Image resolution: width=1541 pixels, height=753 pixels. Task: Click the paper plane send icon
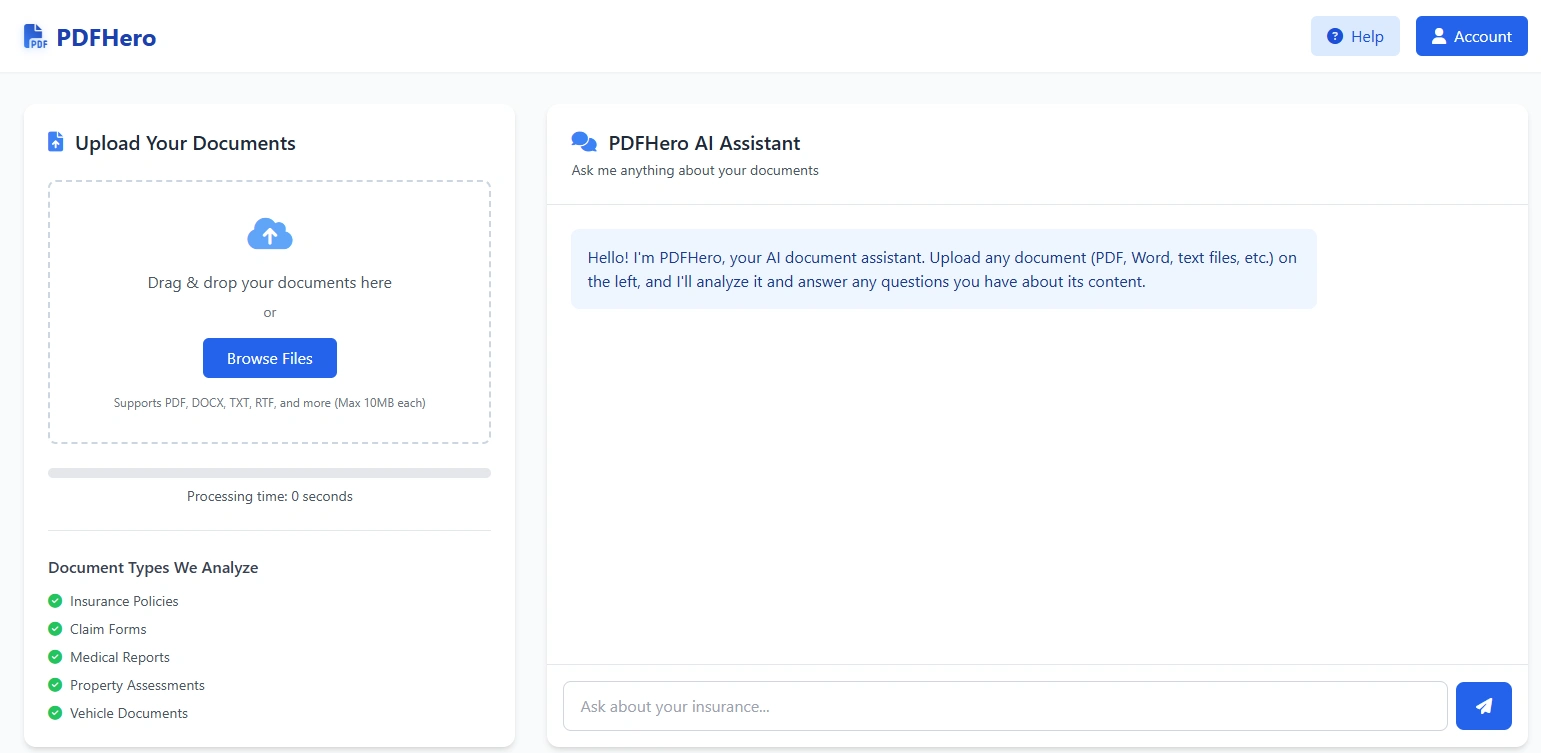click(x=1484, y=706)
